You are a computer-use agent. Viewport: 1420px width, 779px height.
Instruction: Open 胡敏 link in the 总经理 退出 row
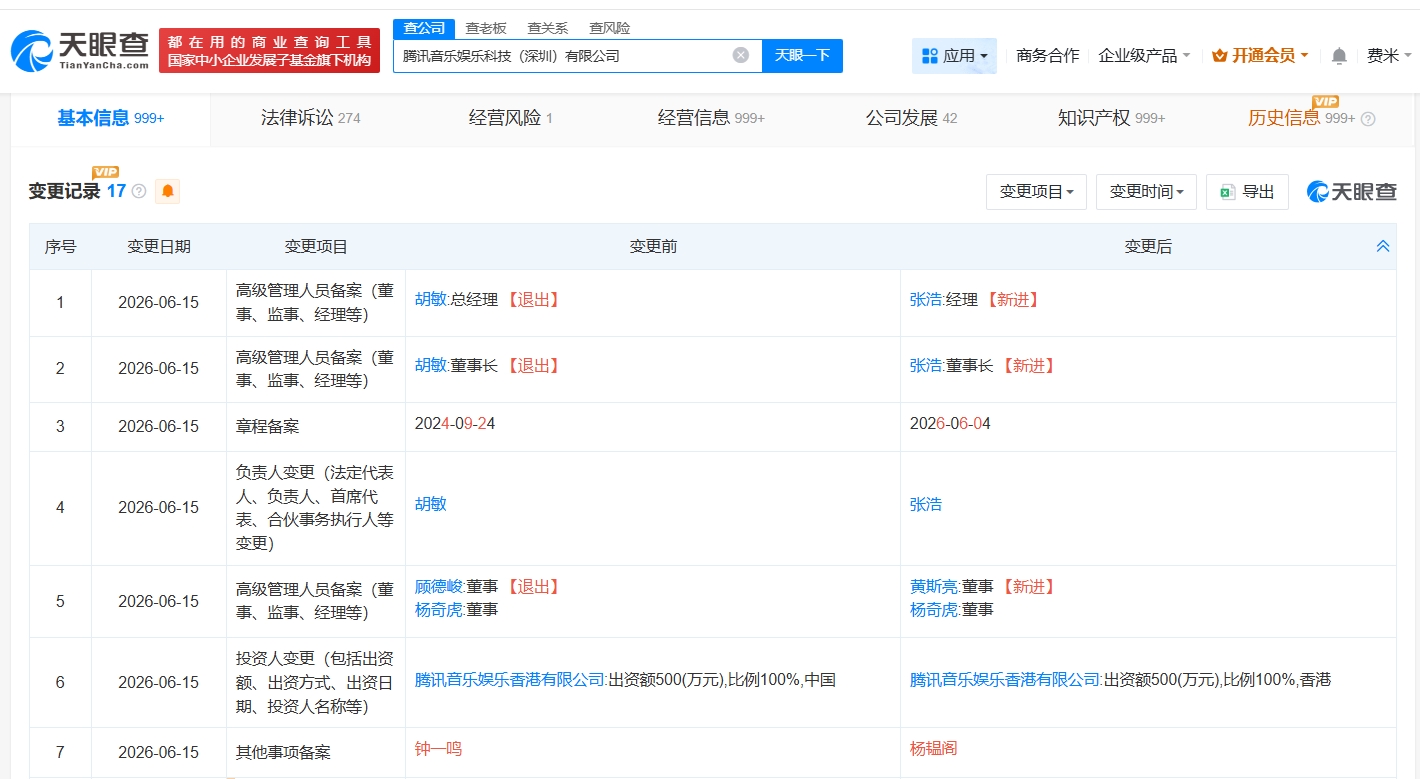[431, 299]
